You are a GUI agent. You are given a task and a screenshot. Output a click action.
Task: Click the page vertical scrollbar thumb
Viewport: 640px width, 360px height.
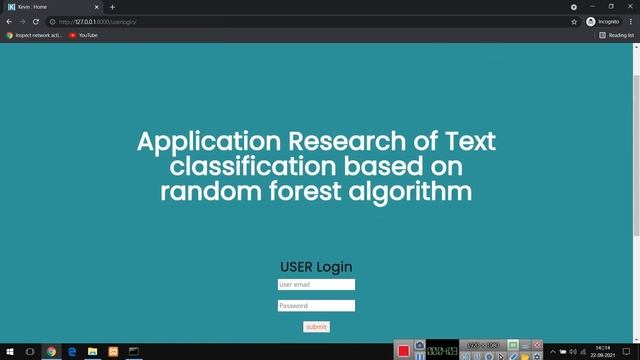pos(636,155)
